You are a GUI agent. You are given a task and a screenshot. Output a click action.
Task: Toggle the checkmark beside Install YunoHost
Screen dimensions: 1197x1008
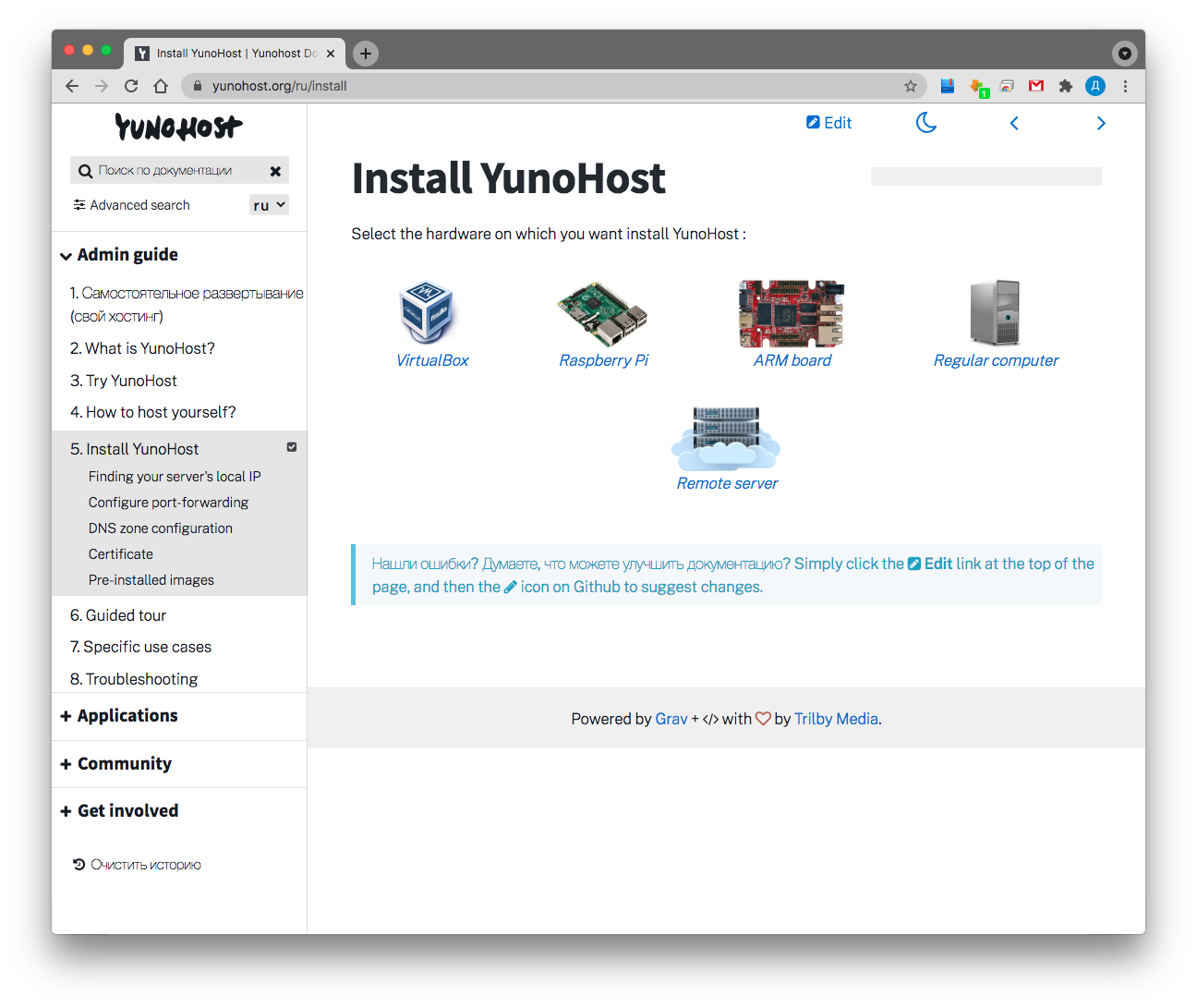(x=292, y=447)
